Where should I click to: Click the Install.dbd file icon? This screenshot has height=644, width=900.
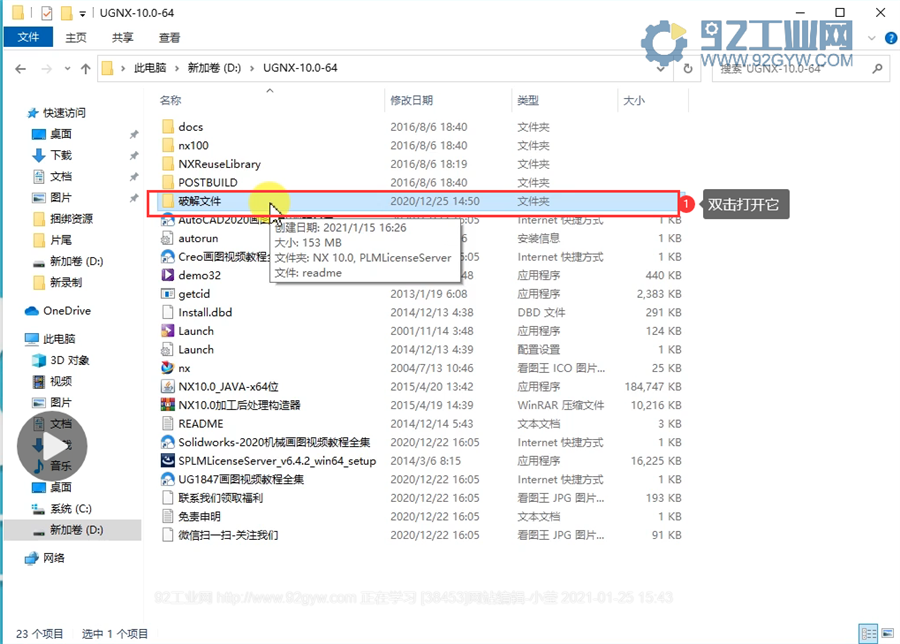click(x=168, y=312)
